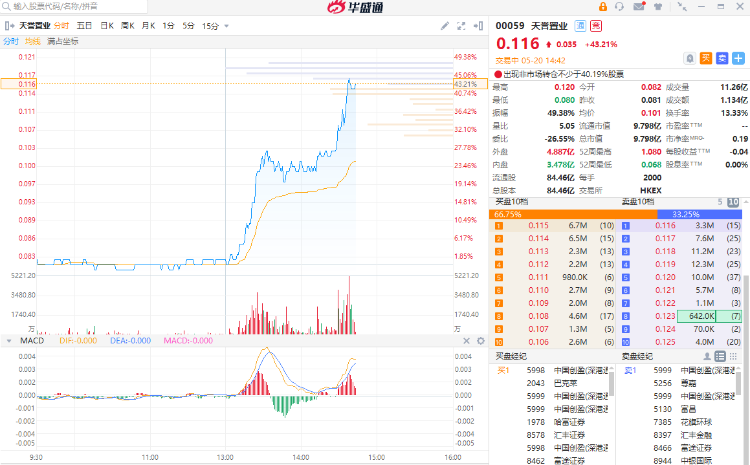Image resolution: width=750 pixels, height=465 pixels.
Task: Switch order book depth to 5 levels
Action: tap(720, 202)
